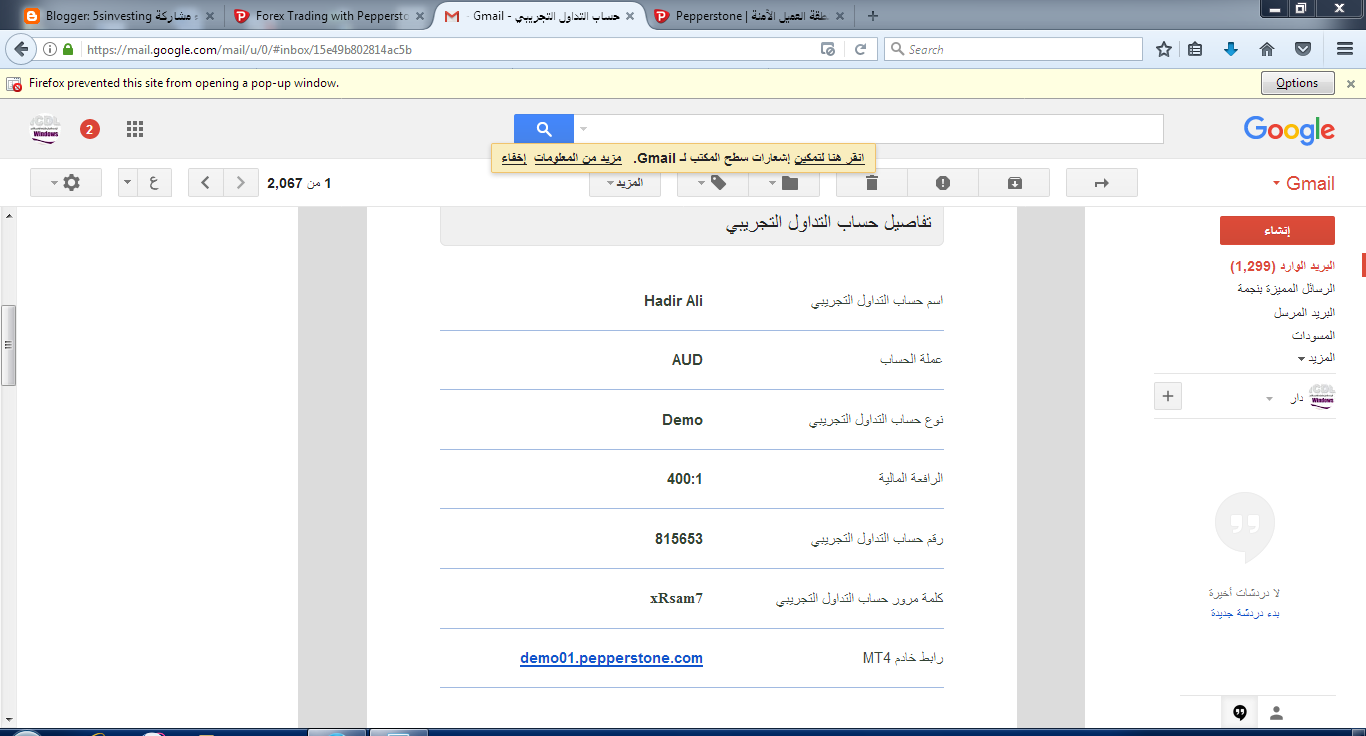
Task: Open input language selector ع
Action: pyautogui.click(x=154, y=183)
